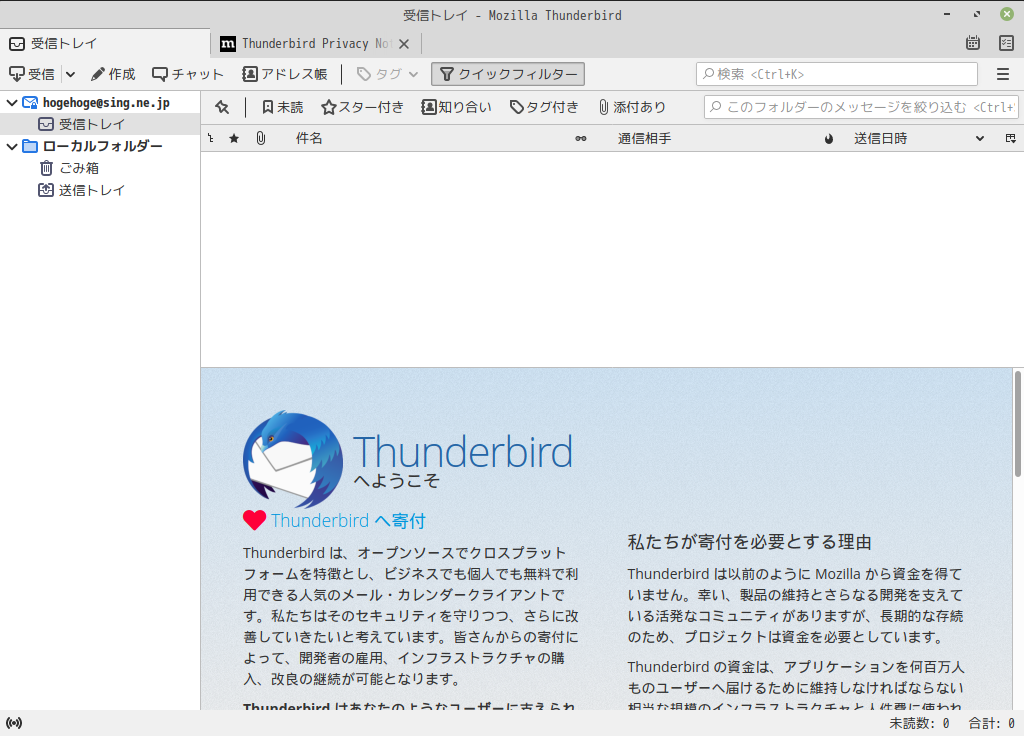Click the Thunderbird logo image
This screenshot has height=736, width=1024.
click(x=293, y=459)
